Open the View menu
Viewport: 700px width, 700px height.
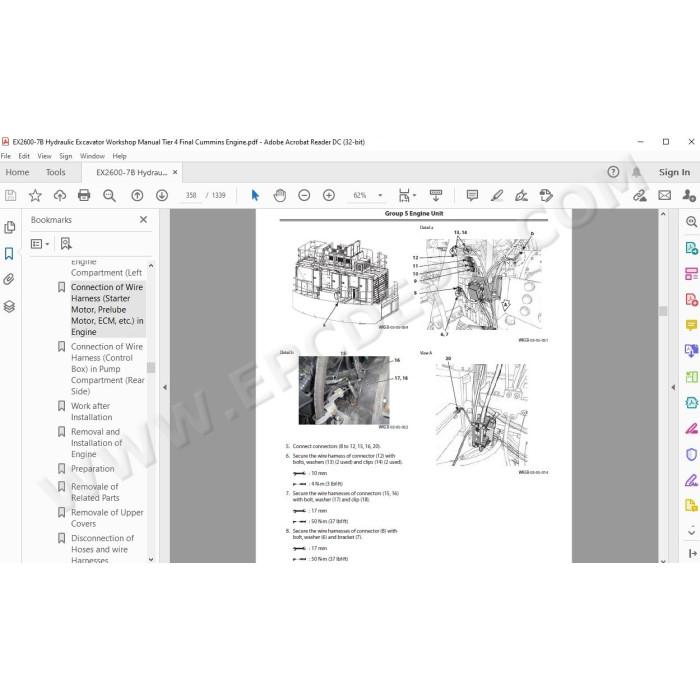coord(44,156)
